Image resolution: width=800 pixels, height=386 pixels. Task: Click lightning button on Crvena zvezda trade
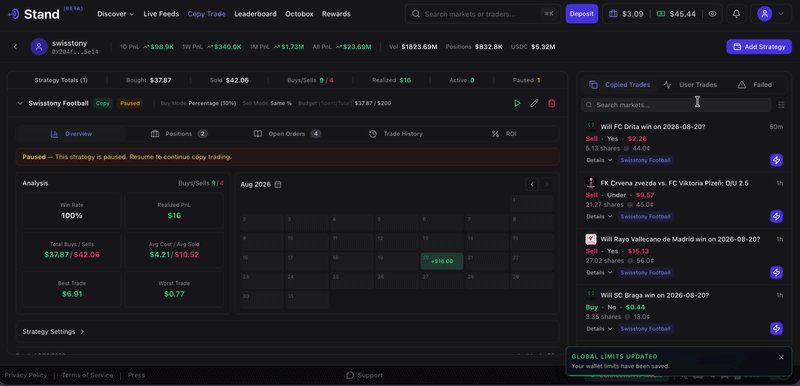[x=776, y=216]
